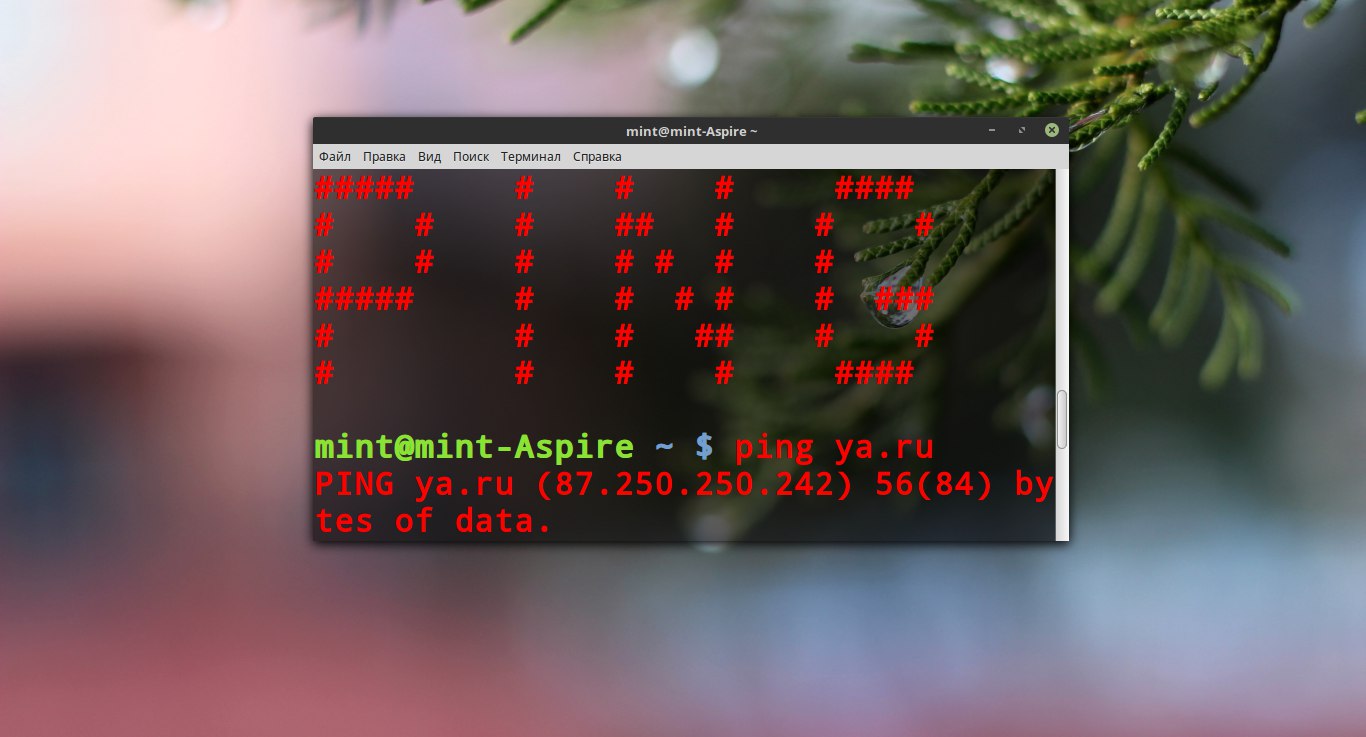
Task: Open the Правка menu
Action: (384, 157)
